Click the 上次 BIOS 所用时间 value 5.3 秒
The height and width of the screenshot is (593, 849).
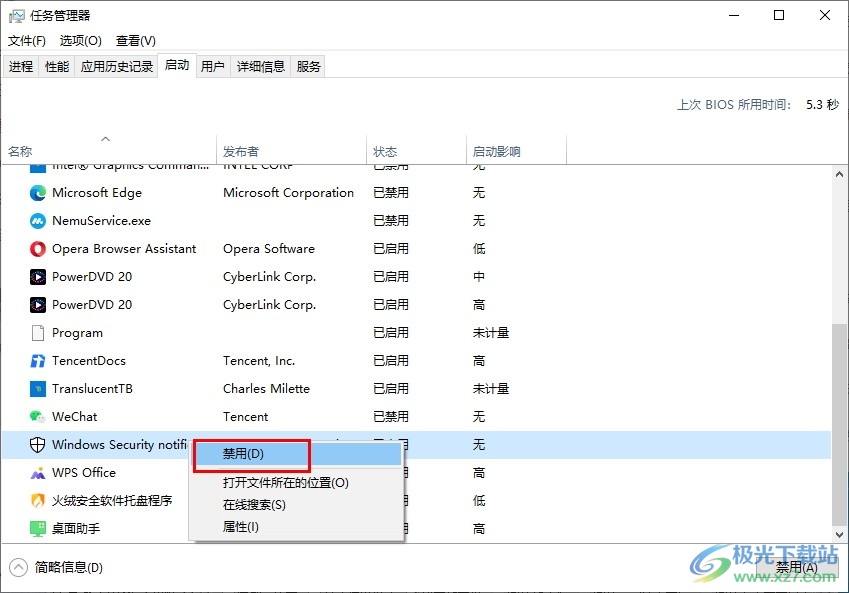pyautogui.click(x=822, y=105)
